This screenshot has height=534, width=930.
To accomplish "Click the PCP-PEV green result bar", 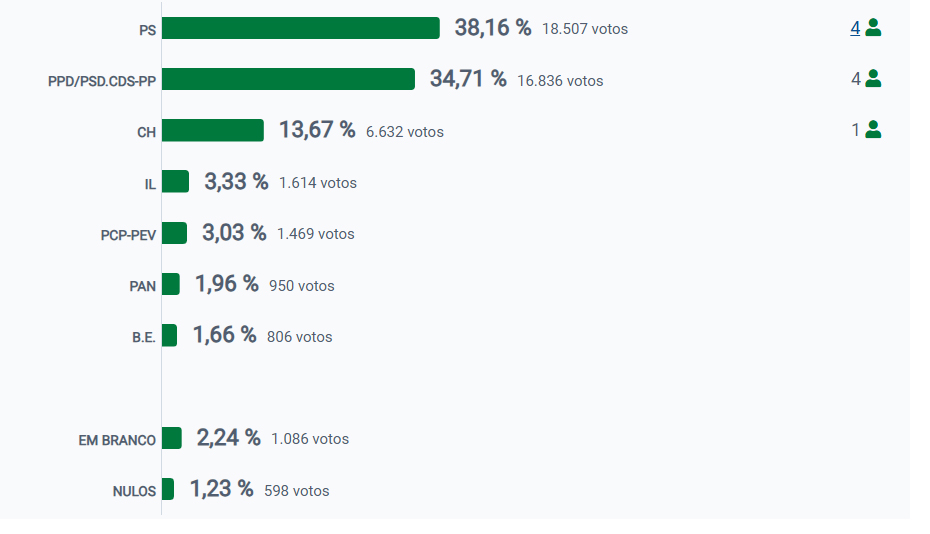I will (x=174, y=233).
